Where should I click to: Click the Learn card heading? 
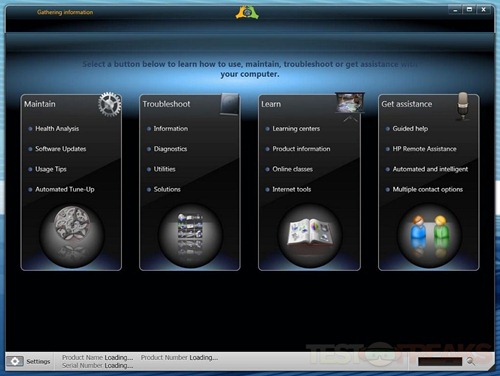click(271, 104)
